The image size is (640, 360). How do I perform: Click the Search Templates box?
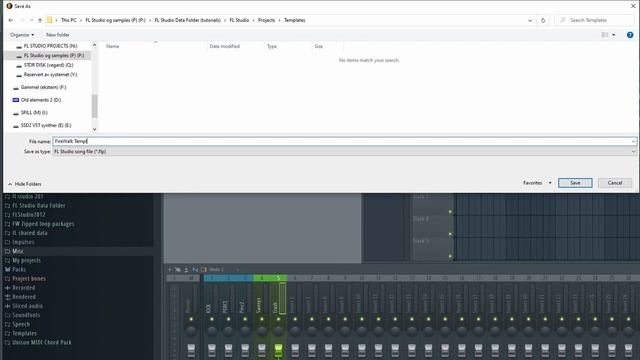[594, 20]
